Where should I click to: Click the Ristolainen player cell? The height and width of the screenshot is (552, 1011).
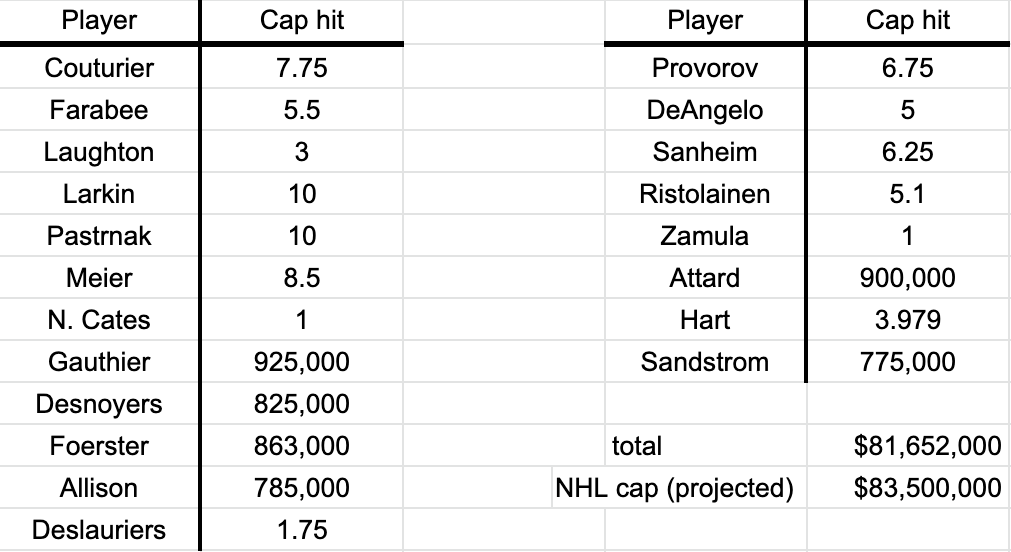coord(704,194)
